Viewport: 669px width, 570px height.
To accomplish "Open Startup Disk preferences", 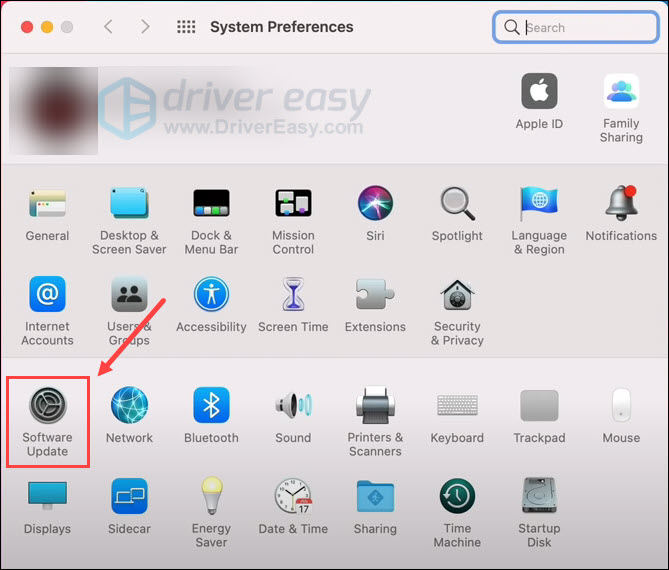I will click(x=539, y=496).
